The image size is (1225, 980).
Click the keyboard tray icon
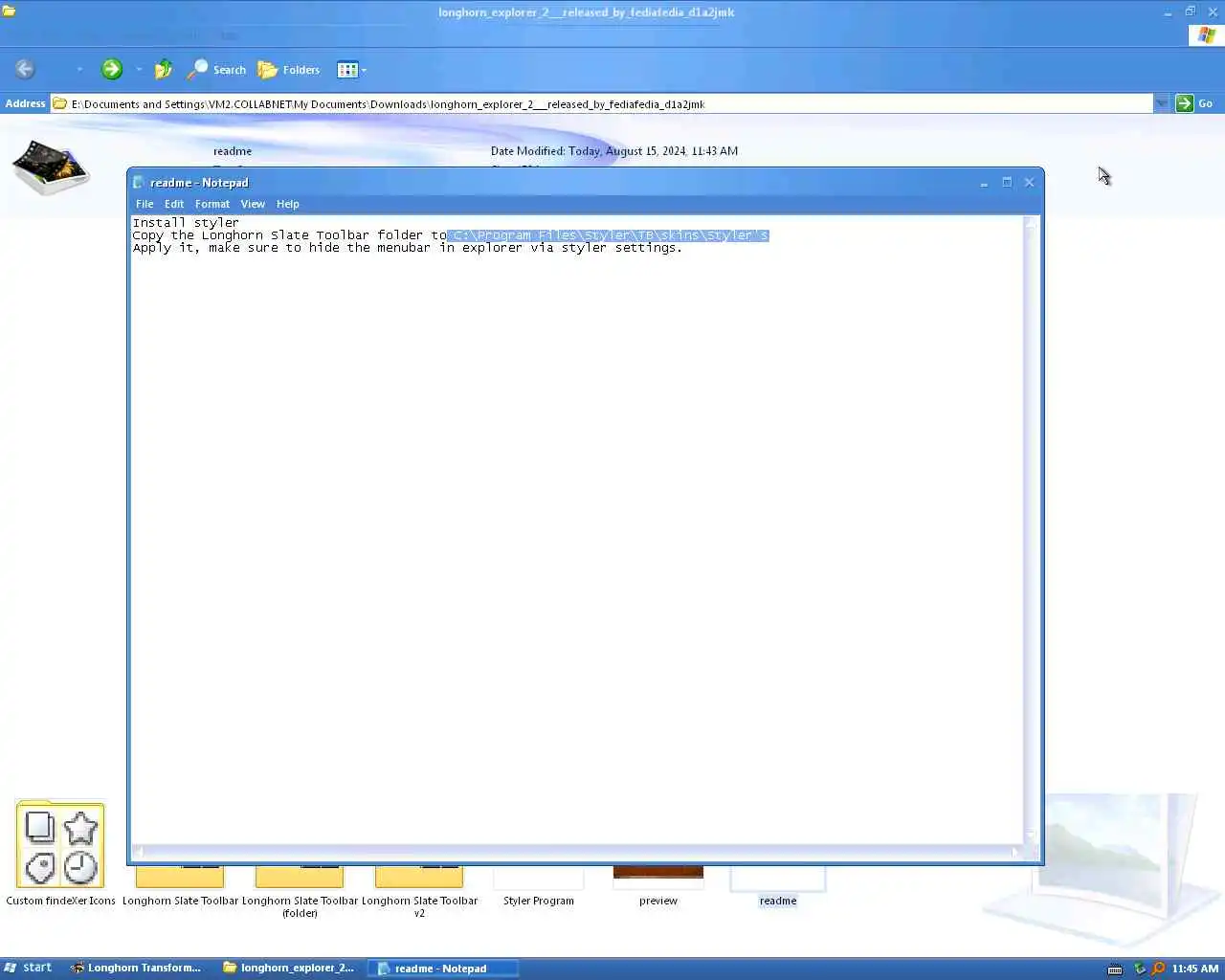(x=1115, y=969)
